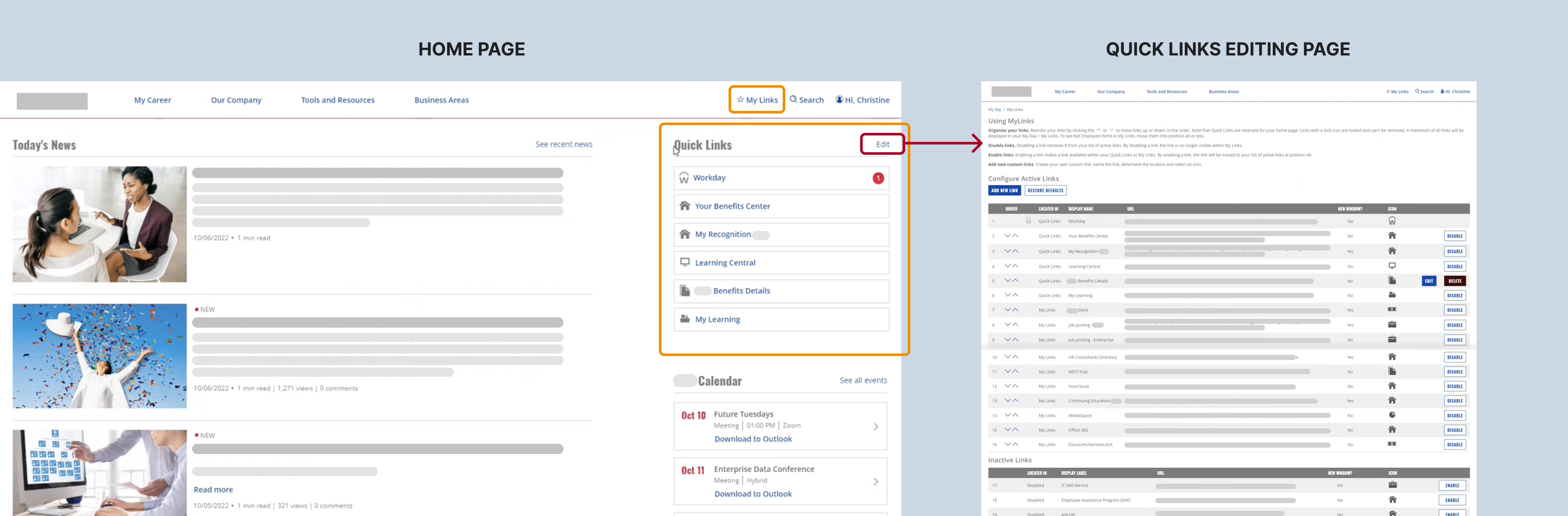This screenshot has height=516, width=1568.
Task: Open the computer screen news thumbnail
Action: pyautogui.click(x=99, y=473)
